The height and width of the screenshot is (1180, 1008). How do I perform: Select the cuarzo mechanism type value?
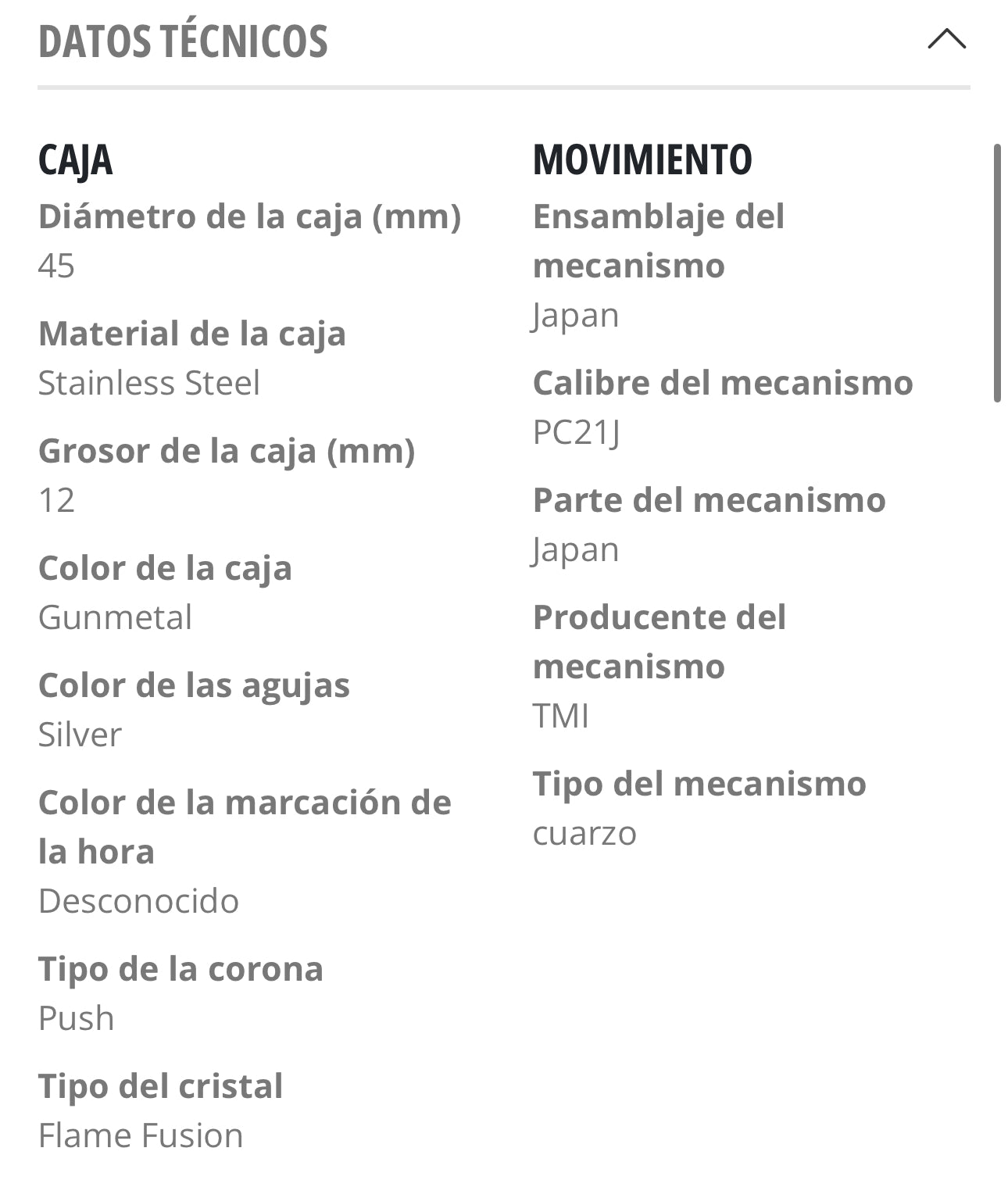click(x=584, y=833)
